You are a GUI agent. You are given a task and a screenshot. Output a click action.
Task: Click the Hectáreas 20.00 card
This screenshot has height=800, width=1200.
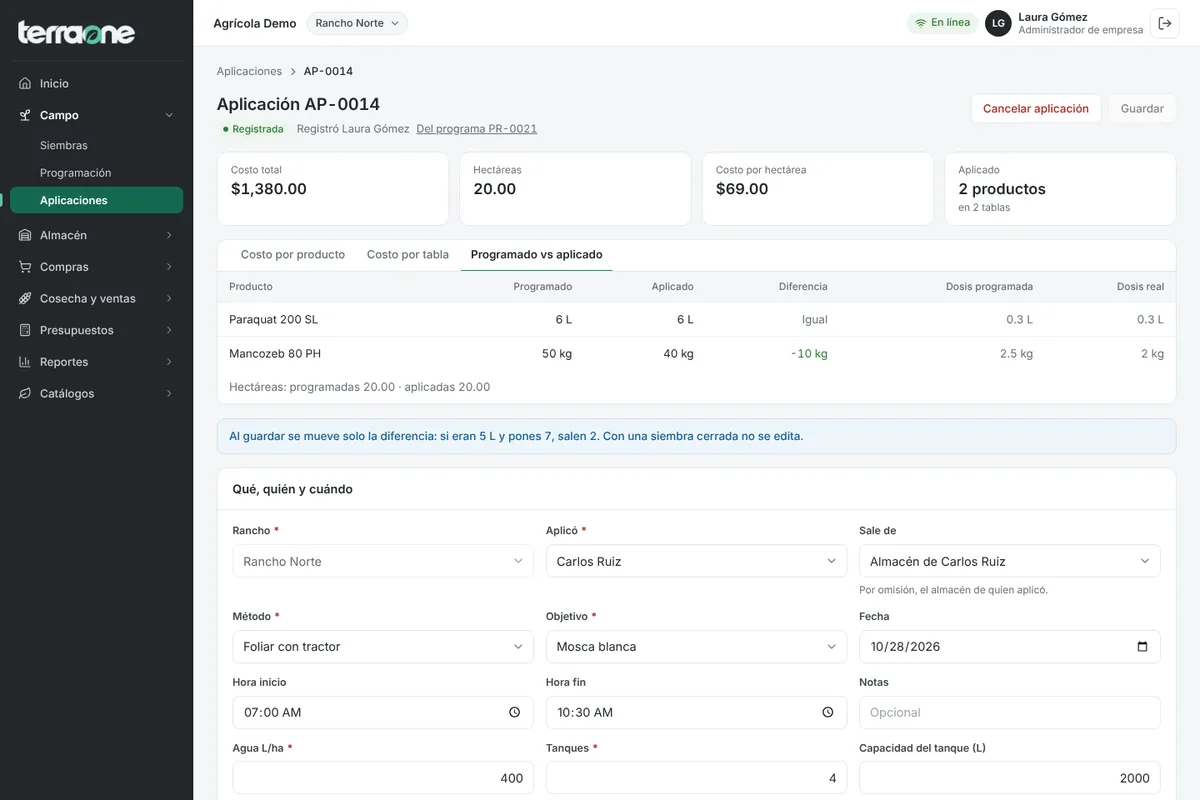click(x=575, y=189)
